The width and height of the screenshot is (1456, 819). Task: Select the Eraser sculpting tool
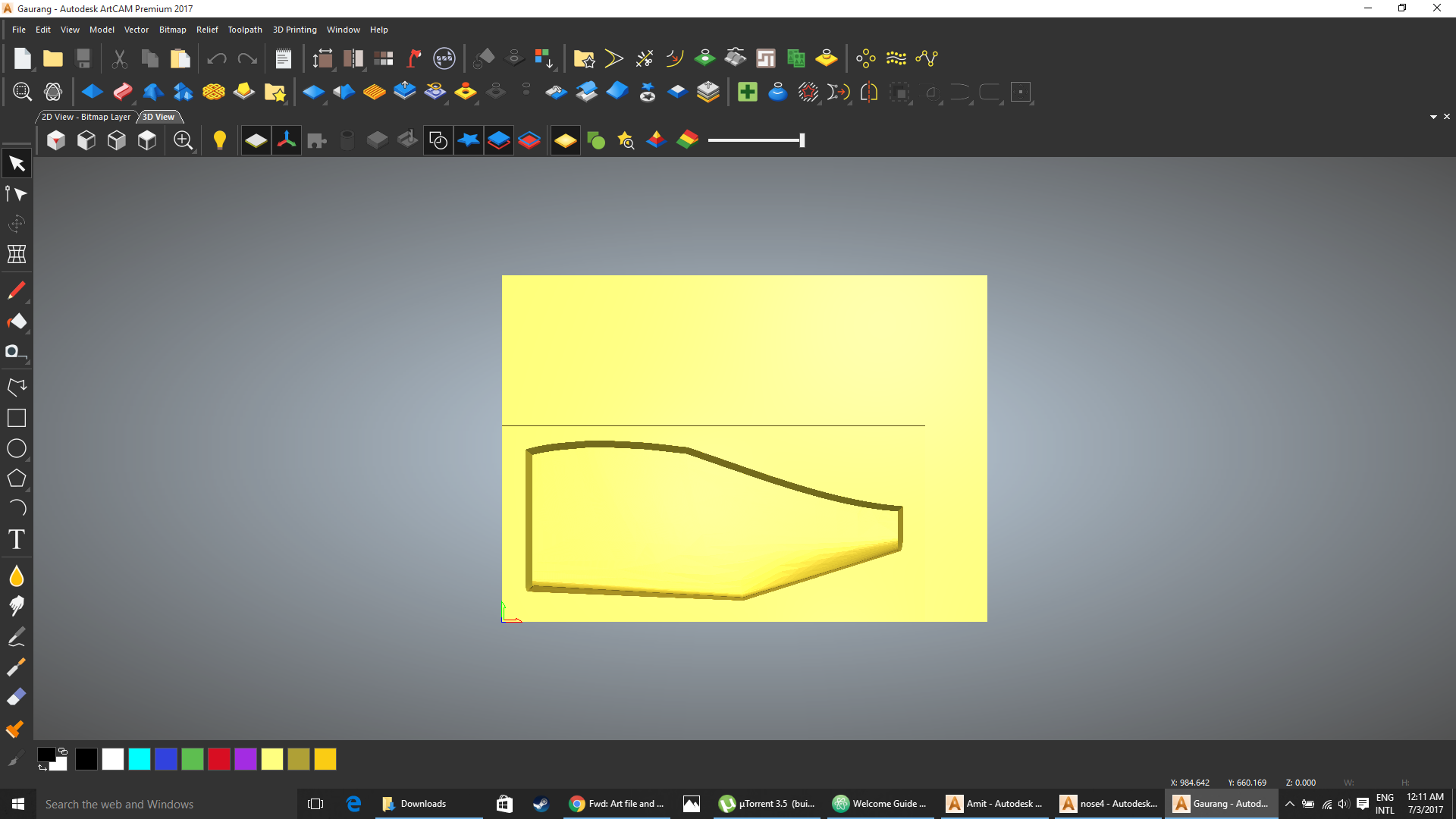point(17,697)
